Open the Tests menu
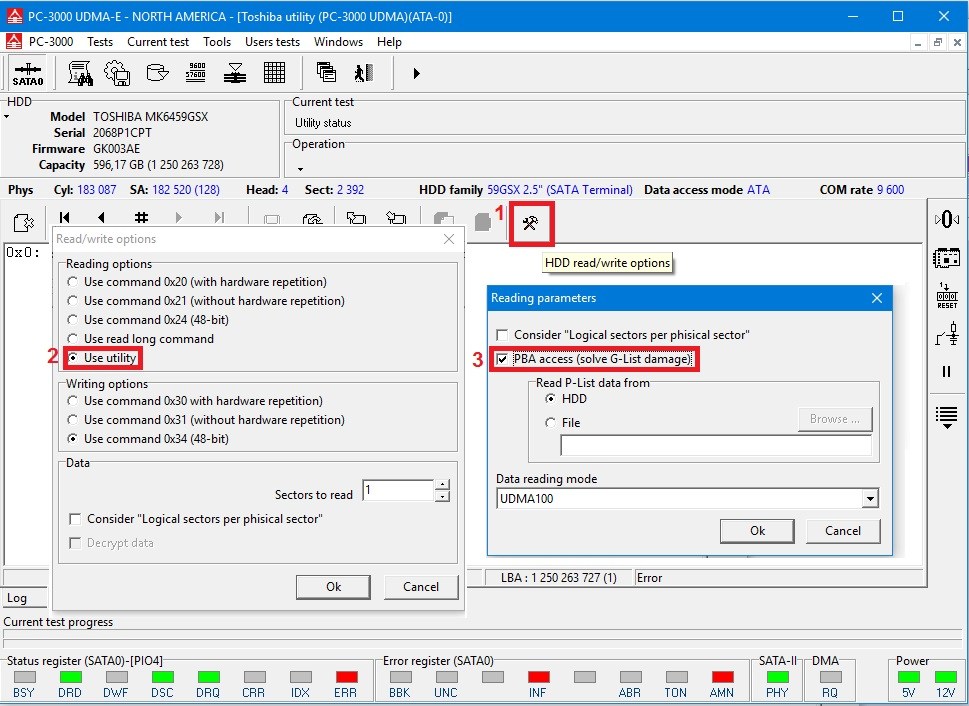 tap(100, 42)
